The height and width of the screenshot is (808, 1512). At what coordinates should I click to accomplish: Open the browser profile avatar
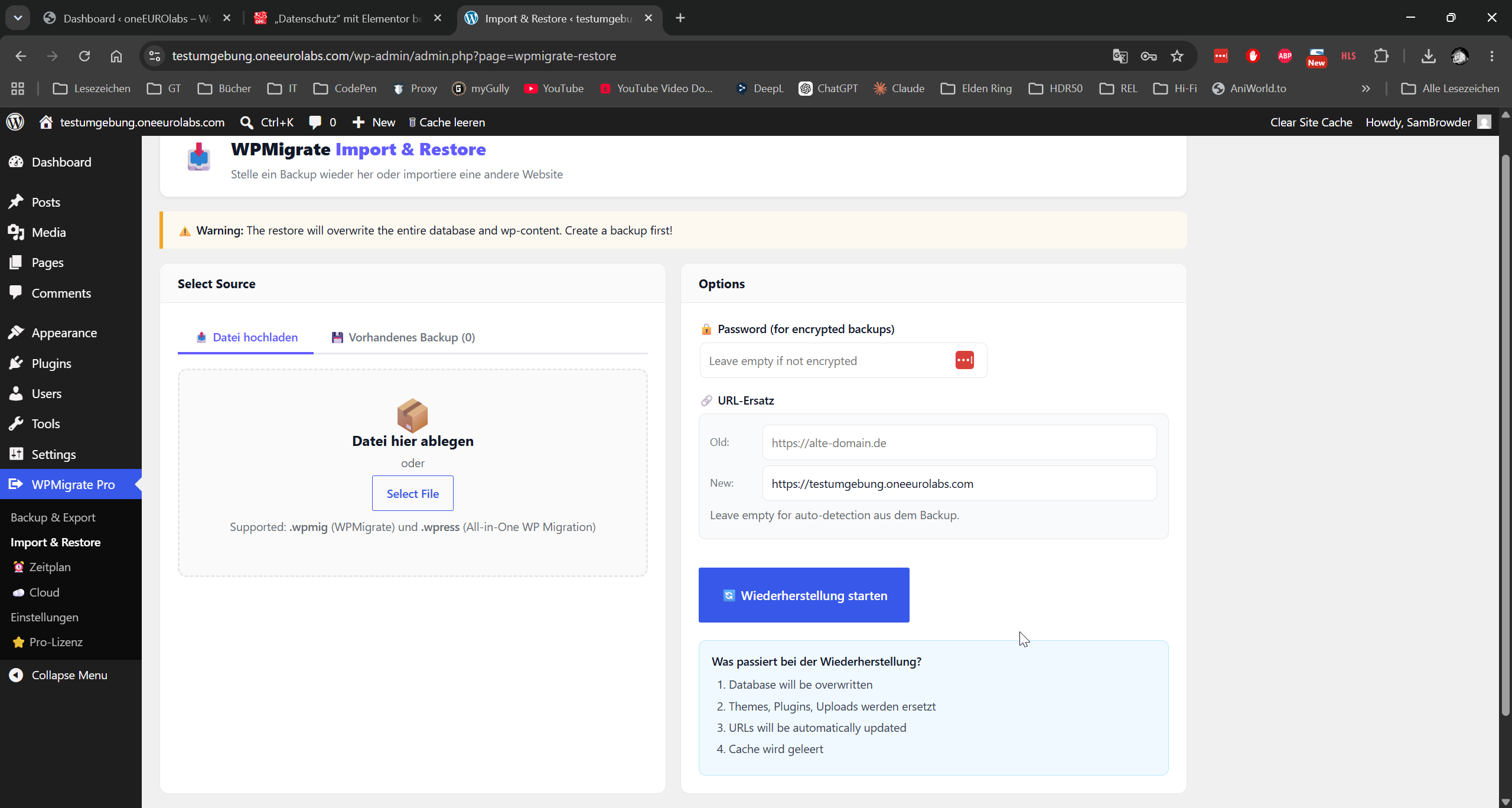[1460, 56]
